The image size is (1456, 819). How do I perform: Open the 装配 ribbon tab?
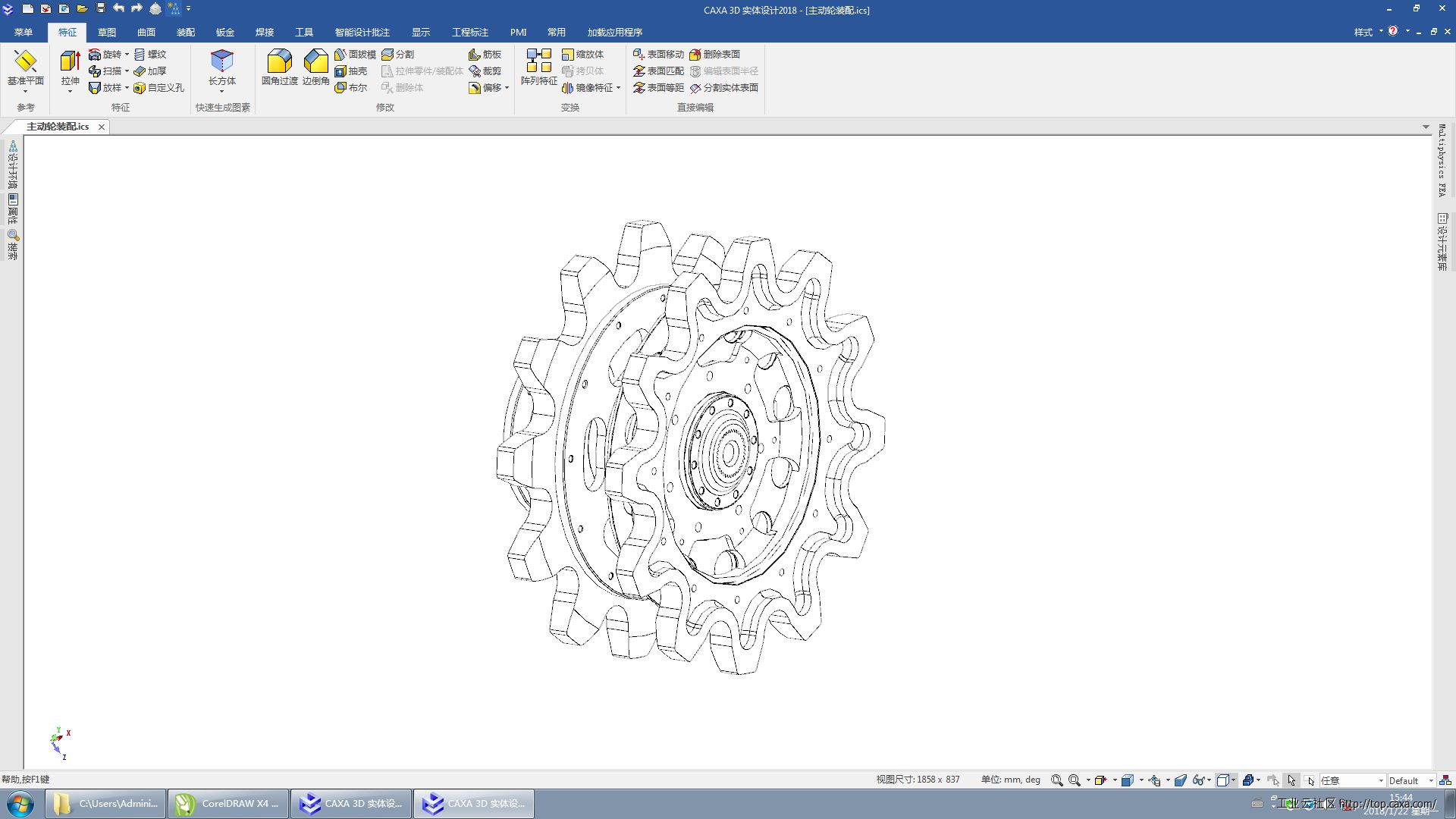186,33
